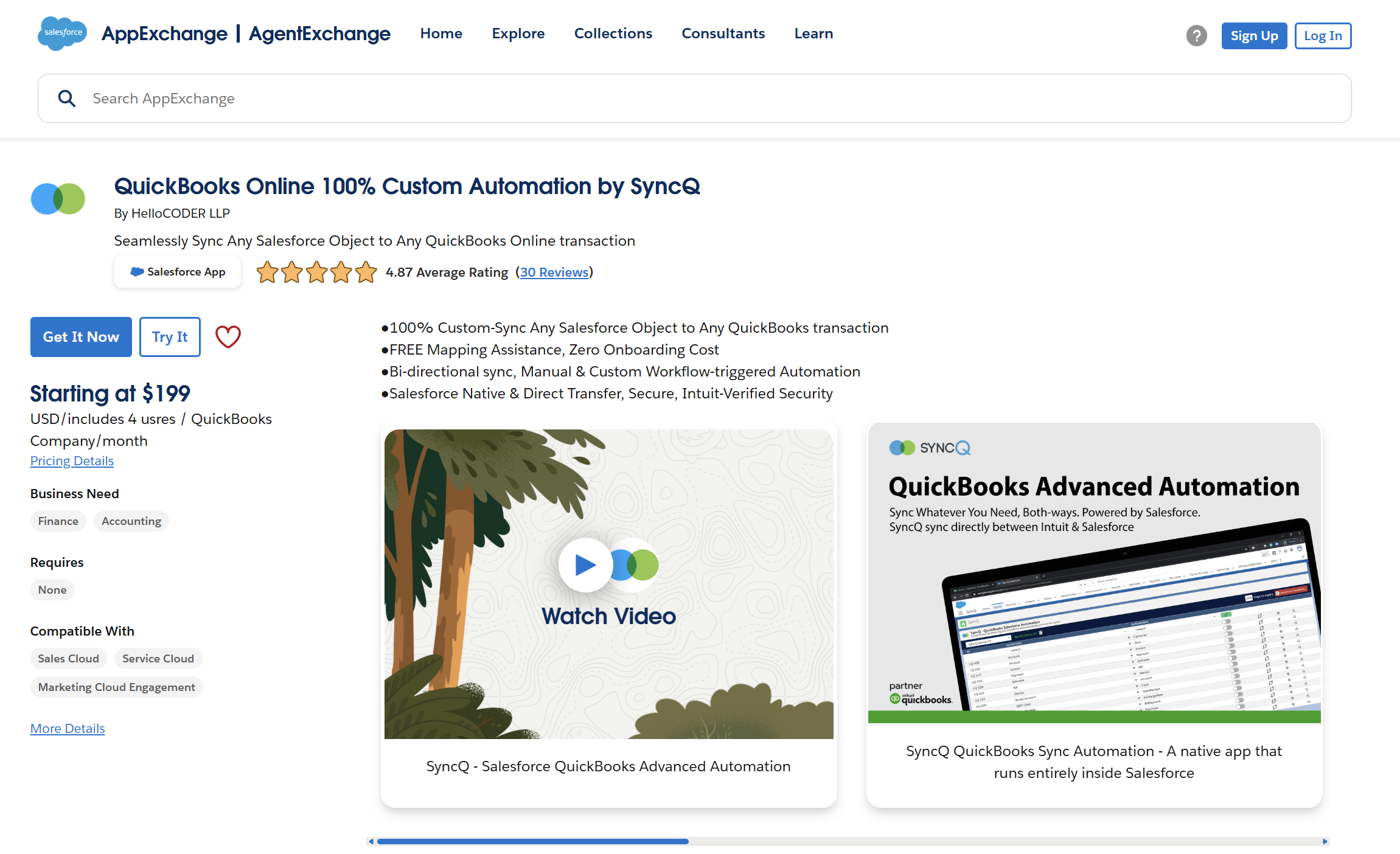Screen dimensions: 1400x854
Task: Click 'By HelloCODER LLP' publisher text
Action: pos(172,213)
